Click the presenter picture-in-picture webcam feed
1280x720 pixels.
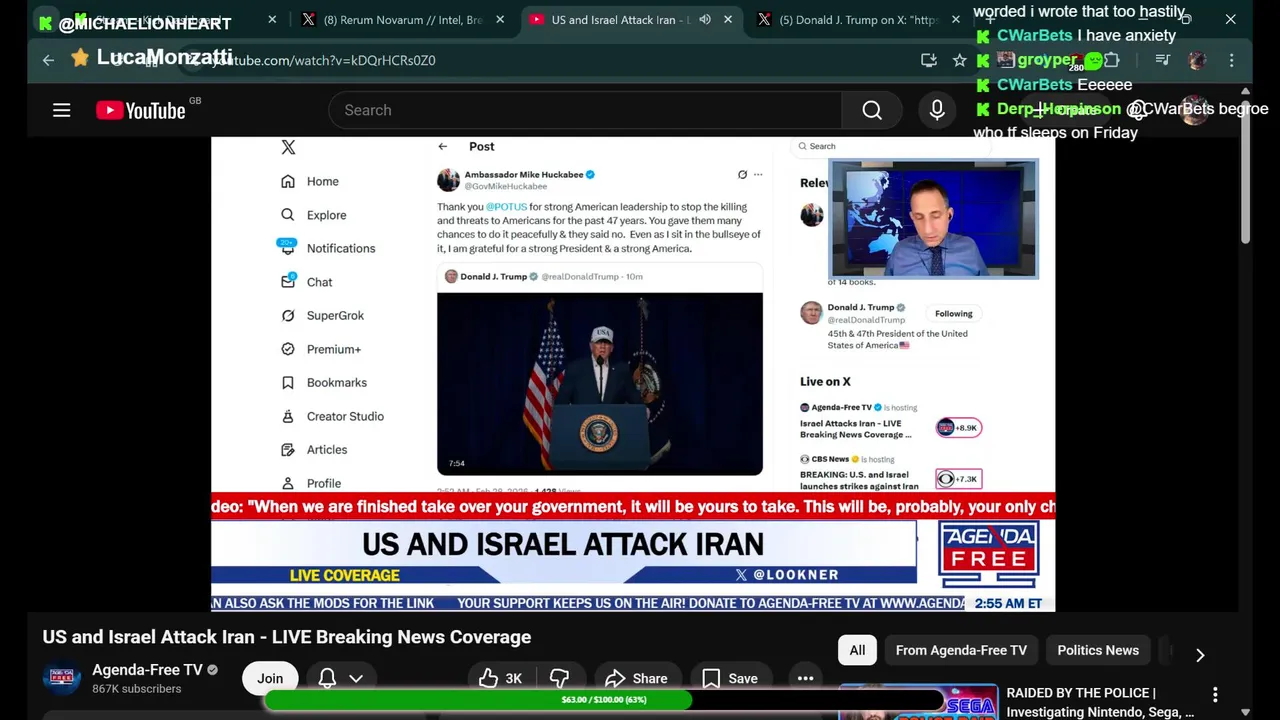[933, 218]
